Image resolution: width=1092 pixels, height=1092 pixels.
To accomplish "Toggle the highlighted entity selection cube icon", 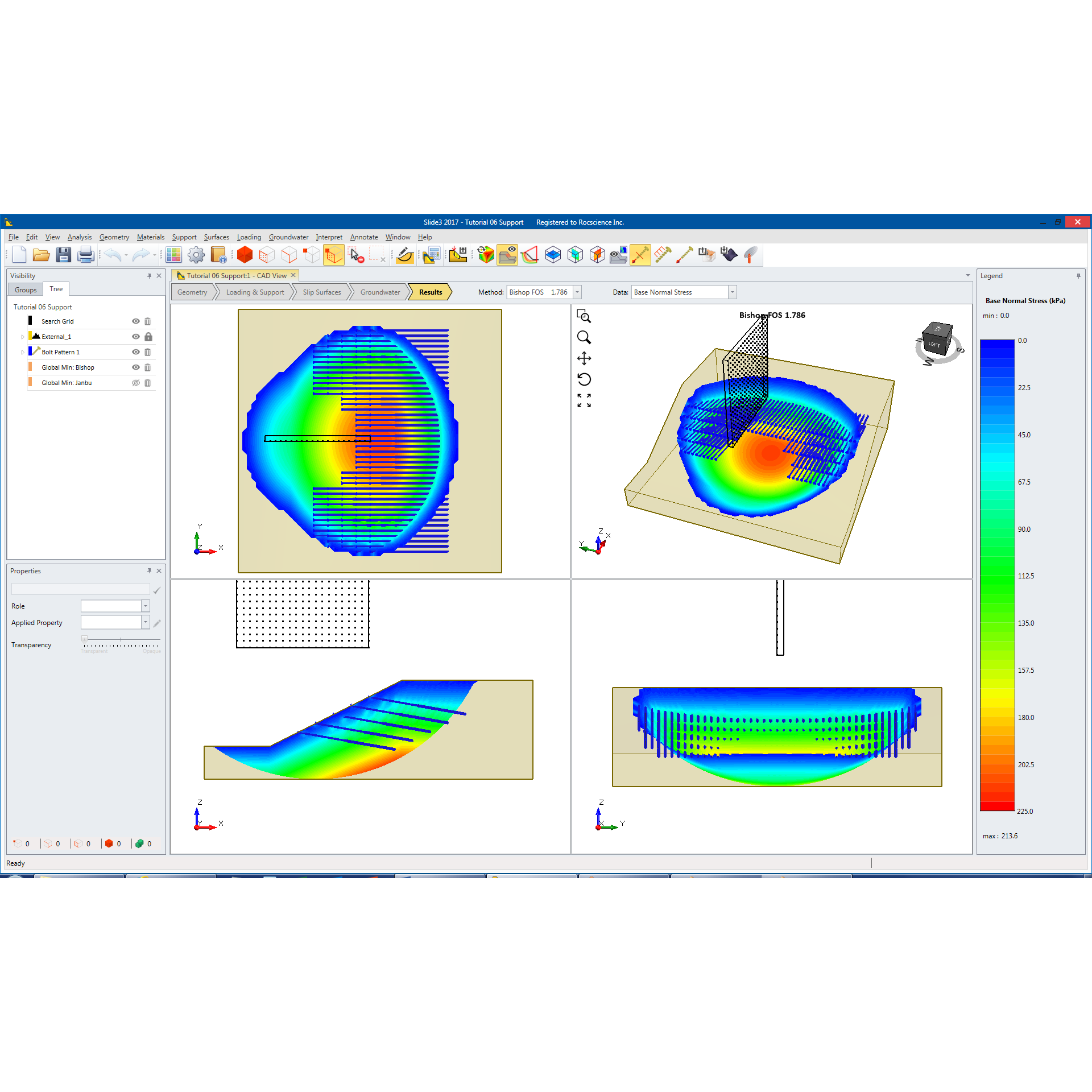I will click(334, 255).
